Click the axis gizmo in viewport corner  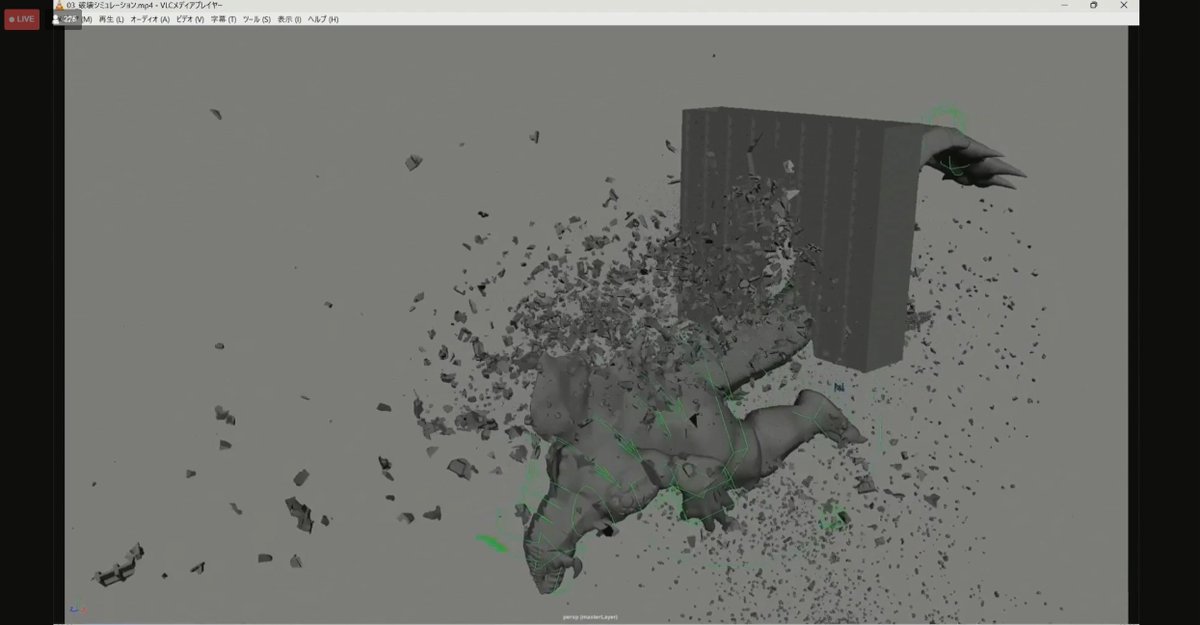pyautogui.click(x=77, y=608)
